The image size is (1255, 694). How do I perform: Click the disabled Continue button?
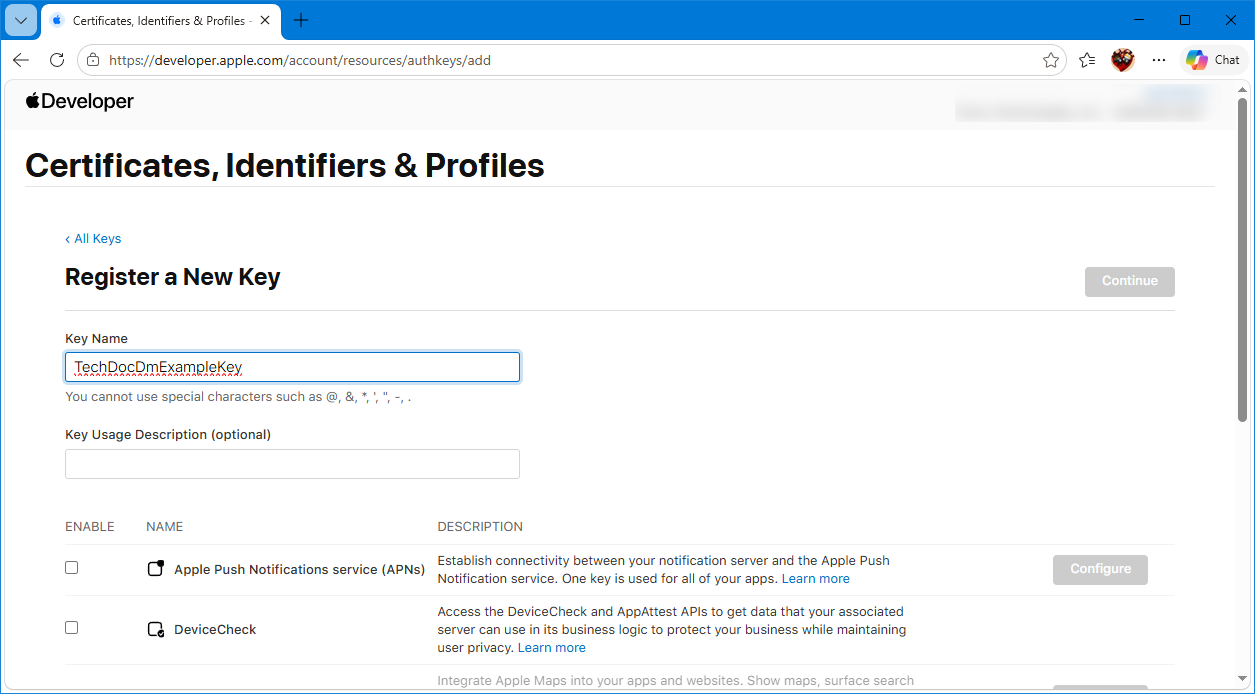coord(1130,281)
